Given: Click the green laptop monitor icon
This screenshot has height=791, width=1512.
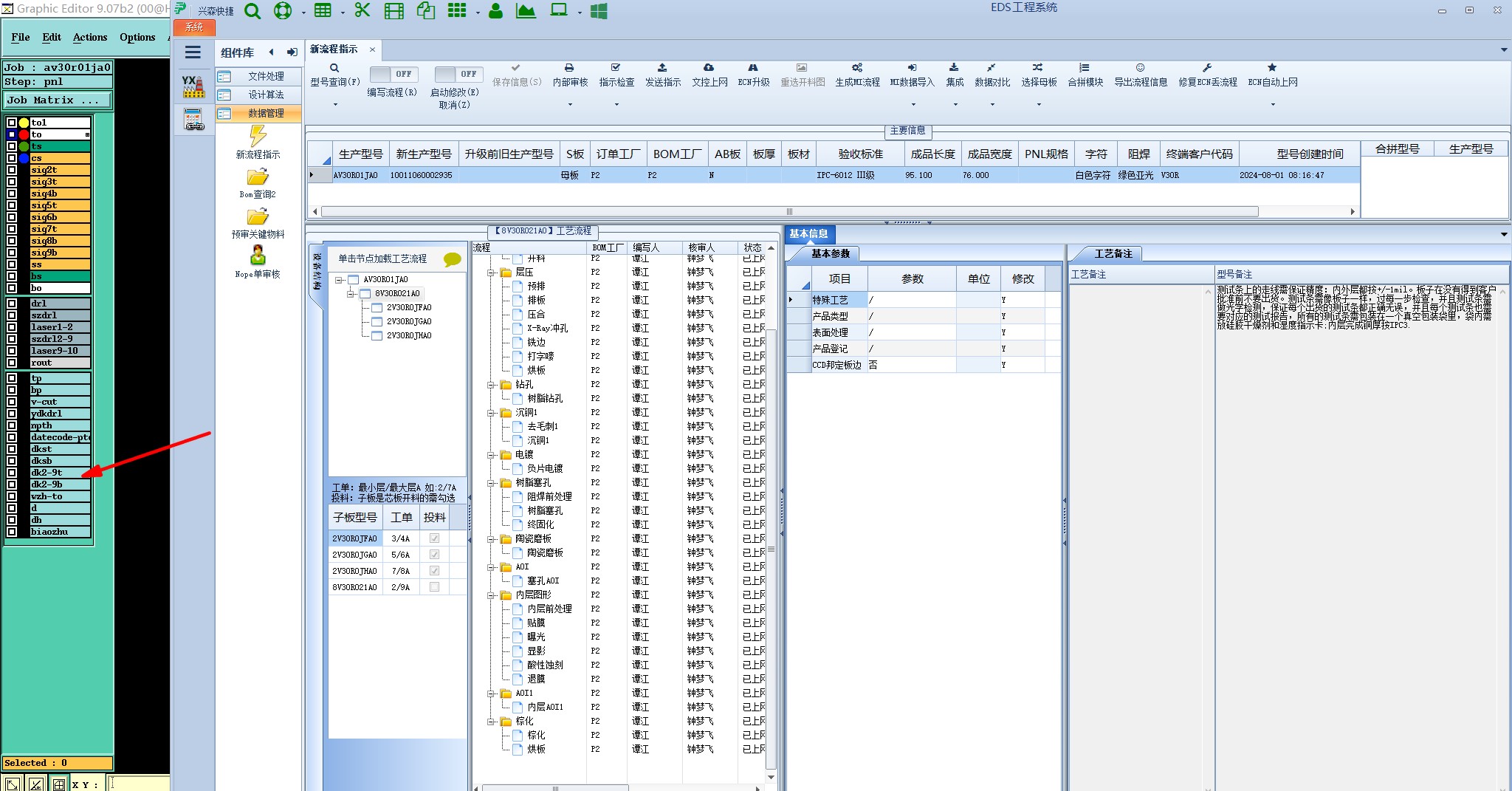Looking at the screenshot, I should 560,11.
